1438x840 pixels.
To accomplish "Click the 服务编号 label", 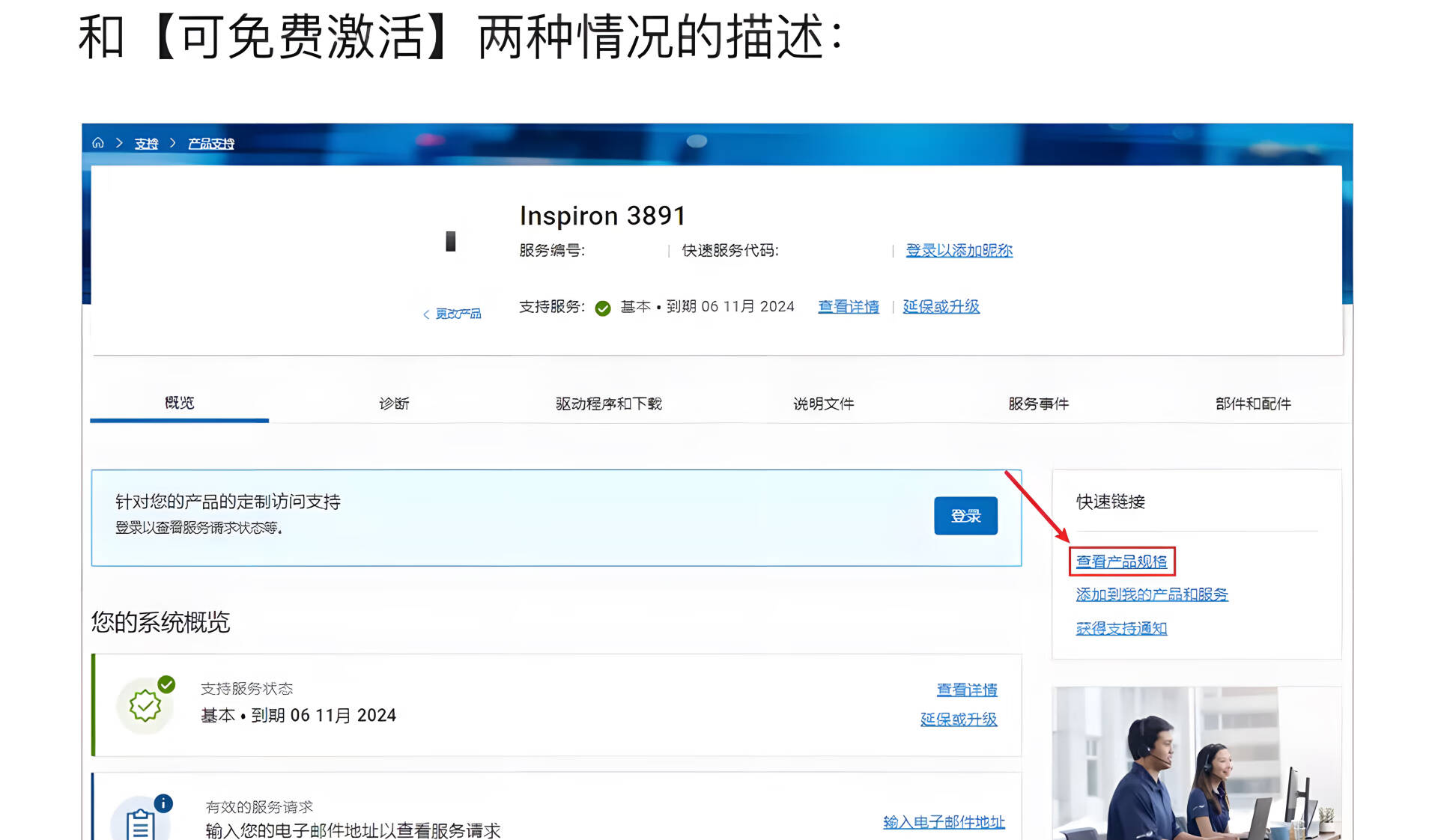I will [552, 250].
